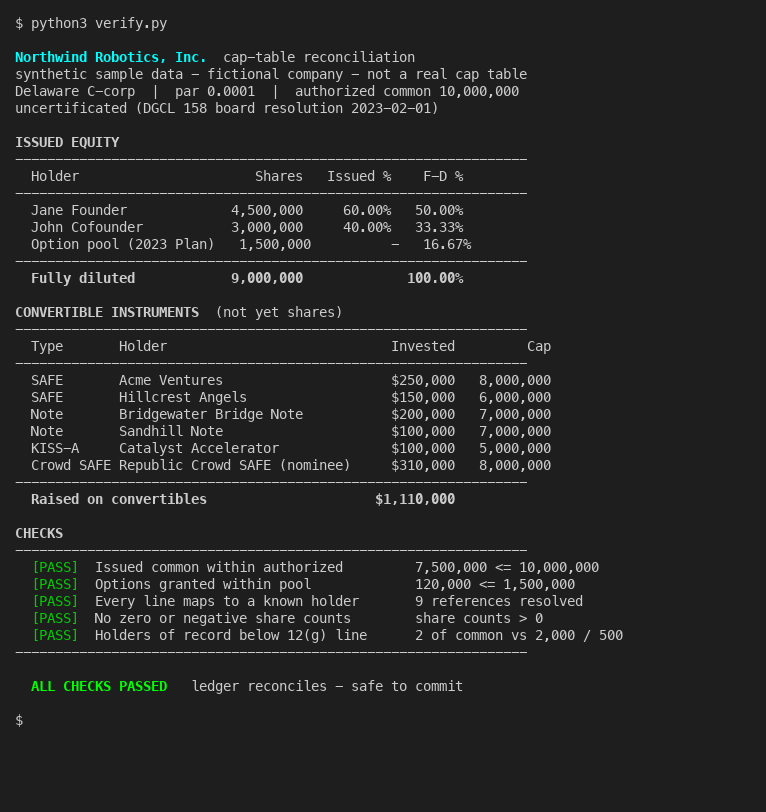Click the 'Acme Ventures' holder name

coord(171,381)
